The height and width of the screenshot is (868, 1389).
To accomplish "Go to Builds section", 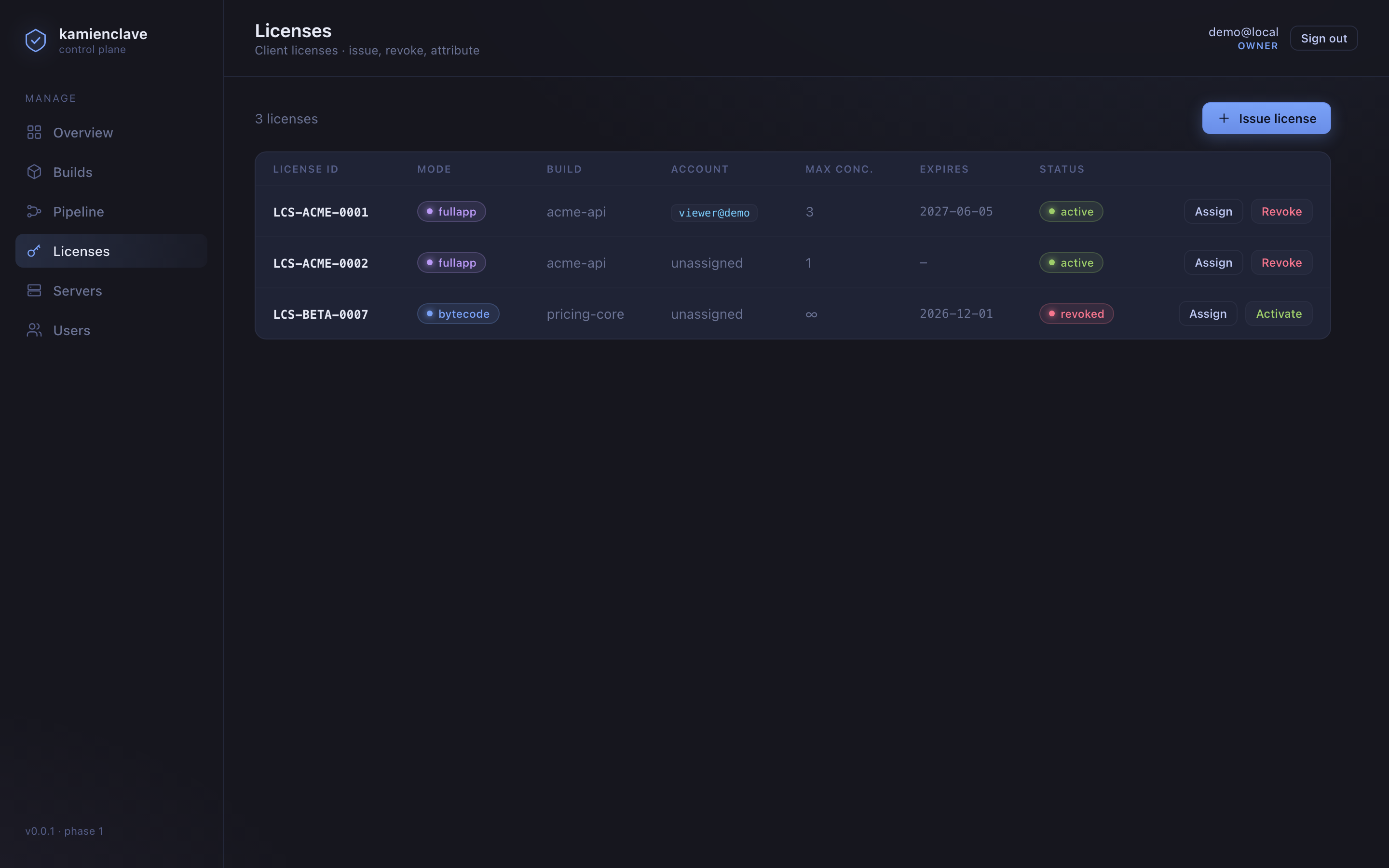I will 111,172.
